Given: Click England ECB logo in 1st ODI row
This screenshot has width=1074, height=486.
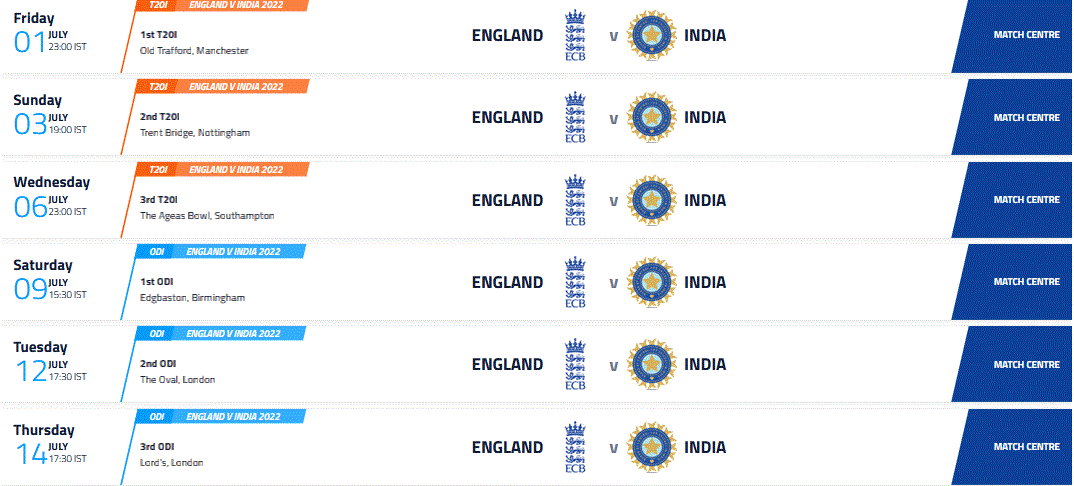Looking at the screenshot, I should pyautogui.click(x=575, y=283).
